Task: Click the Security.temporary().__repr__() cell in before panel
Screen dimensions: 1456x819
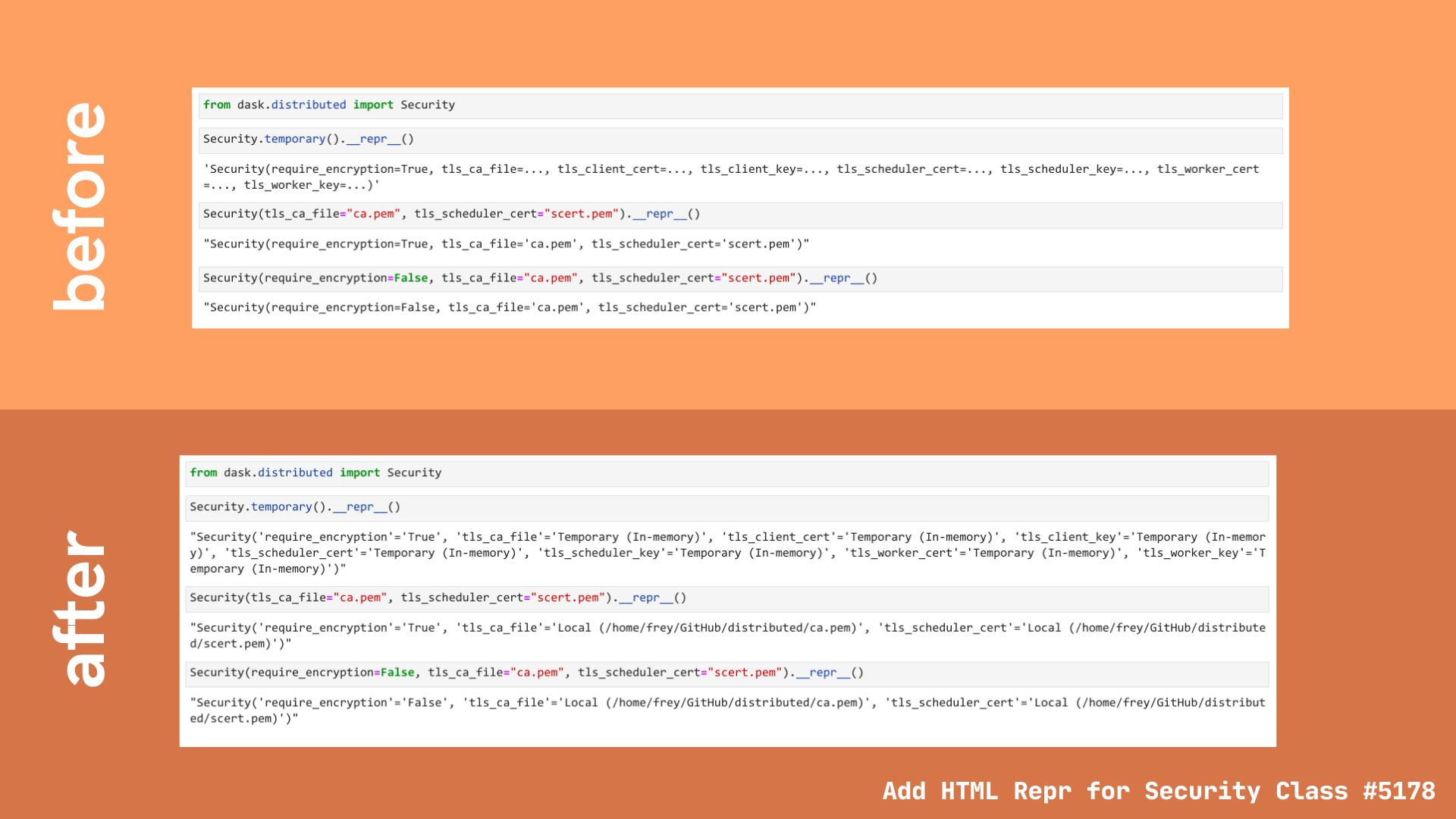Action: [307, 139]
